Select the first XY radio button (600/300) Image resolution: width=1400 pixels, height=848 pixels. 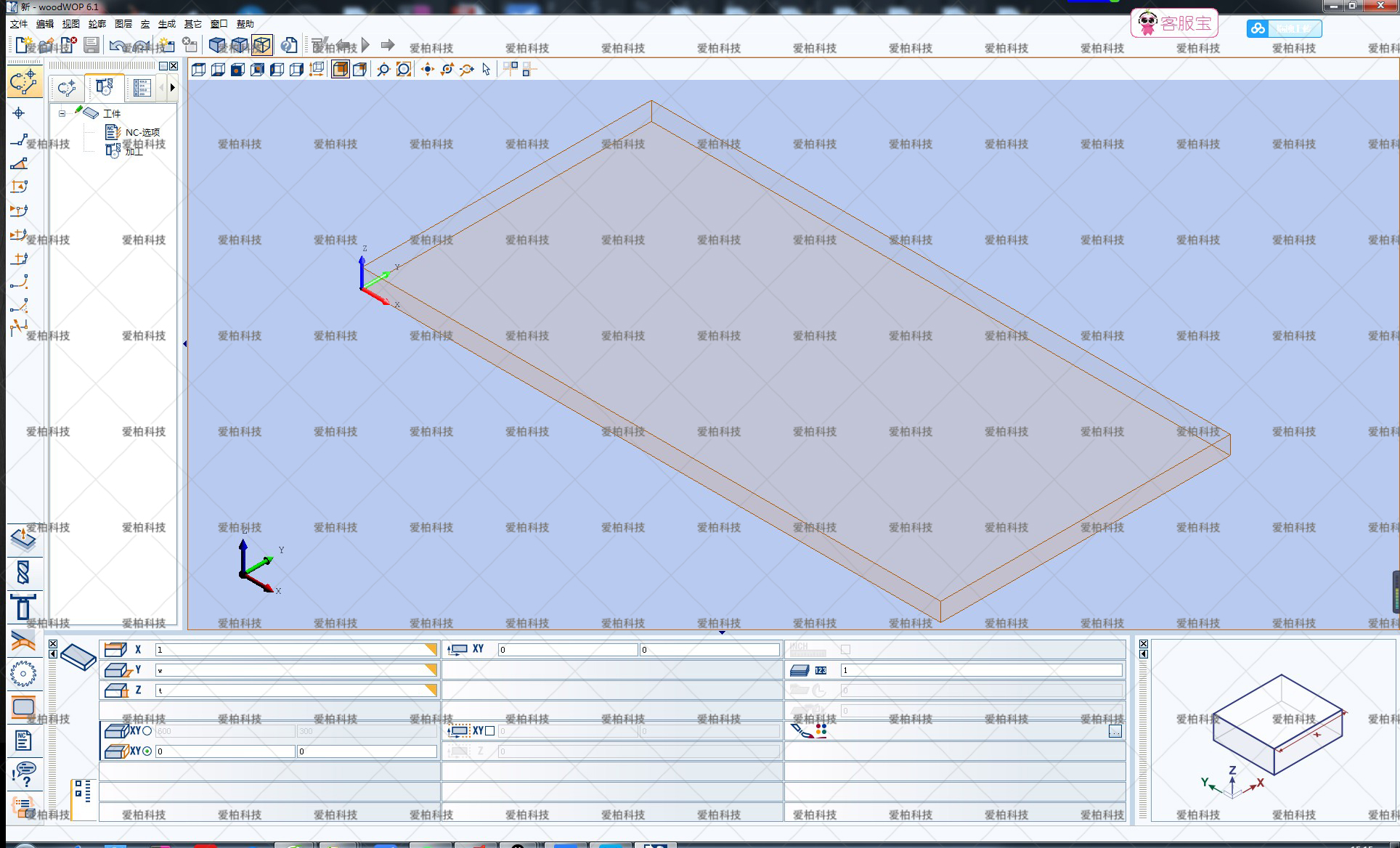pyautogui.click(x=147, y=731)
